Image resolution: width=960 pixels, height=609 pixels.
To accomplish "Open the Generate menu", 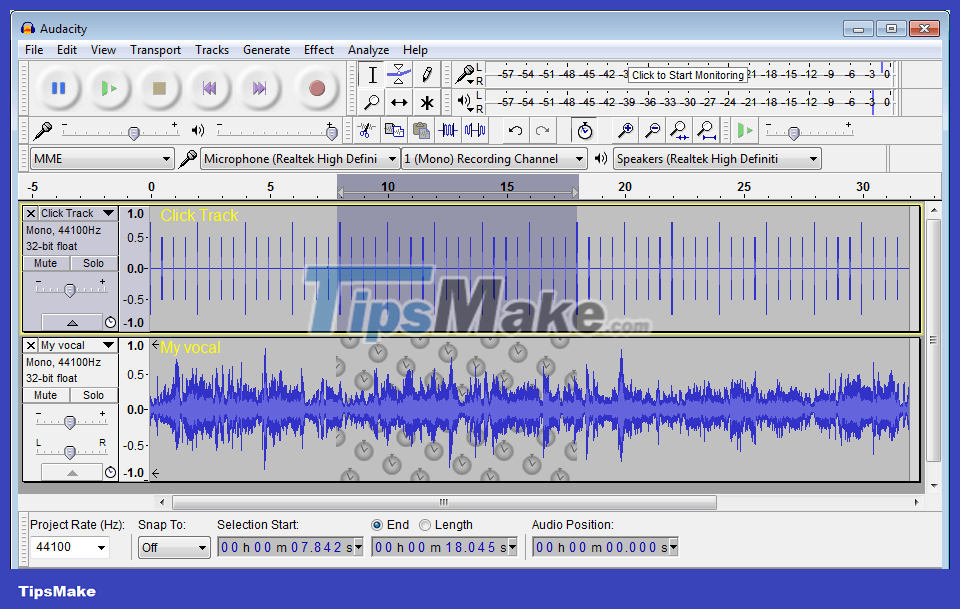I will point(266,49).
